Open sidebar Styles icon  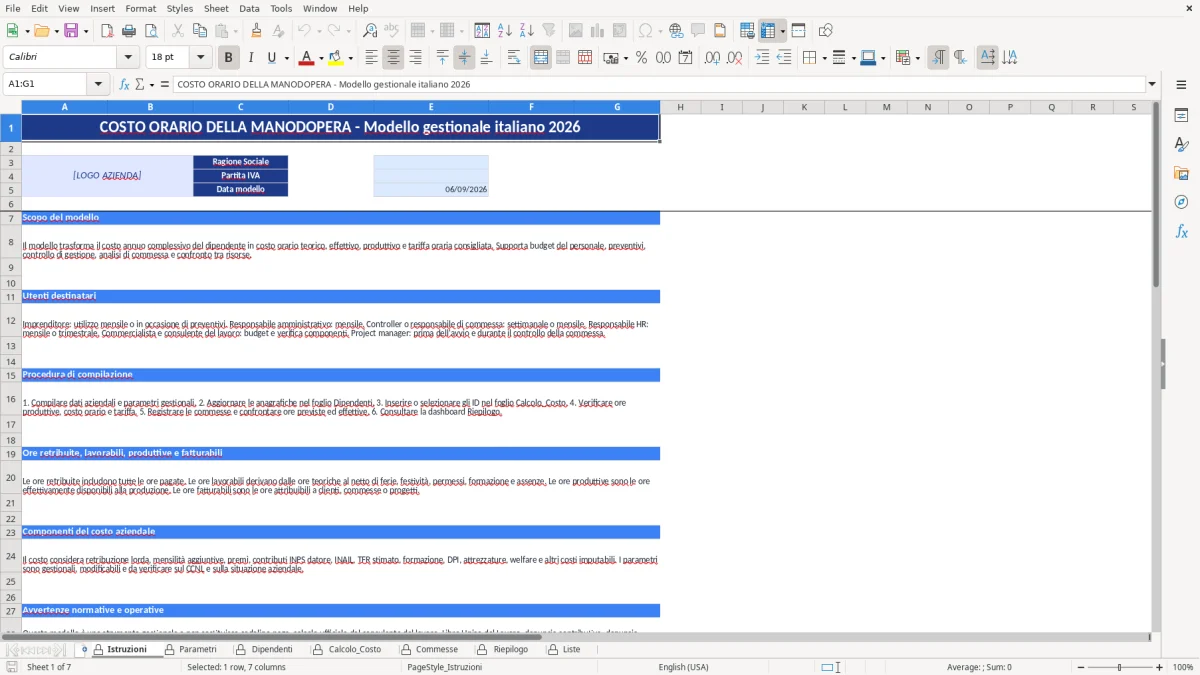(1181, 144)
